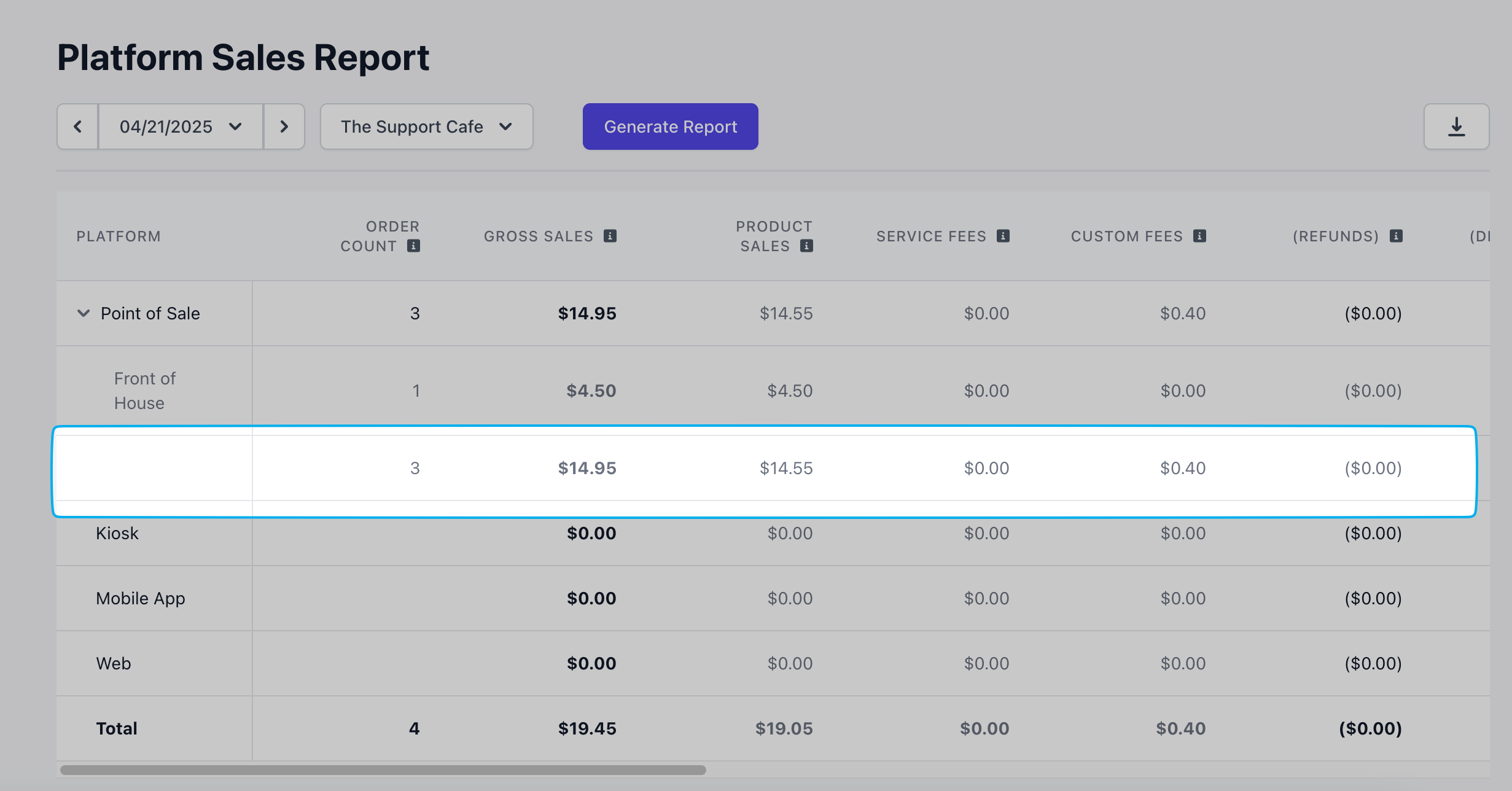Click the Platform column header
The width and height of the screenshot is (1512, 791).
119,236
